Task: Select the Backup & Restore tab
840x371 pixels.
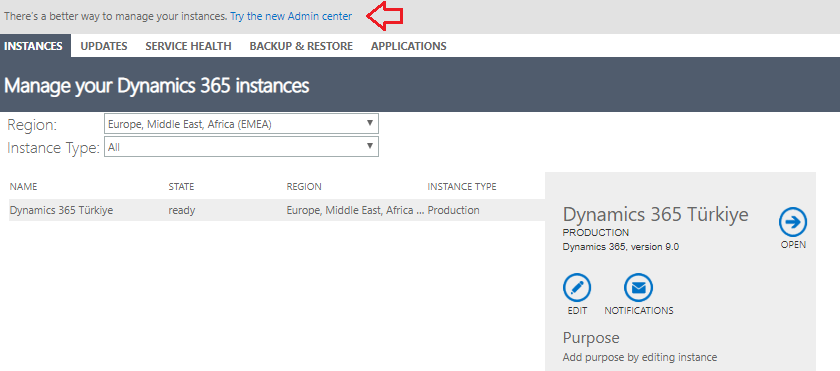Action: [x=301, y=46]
